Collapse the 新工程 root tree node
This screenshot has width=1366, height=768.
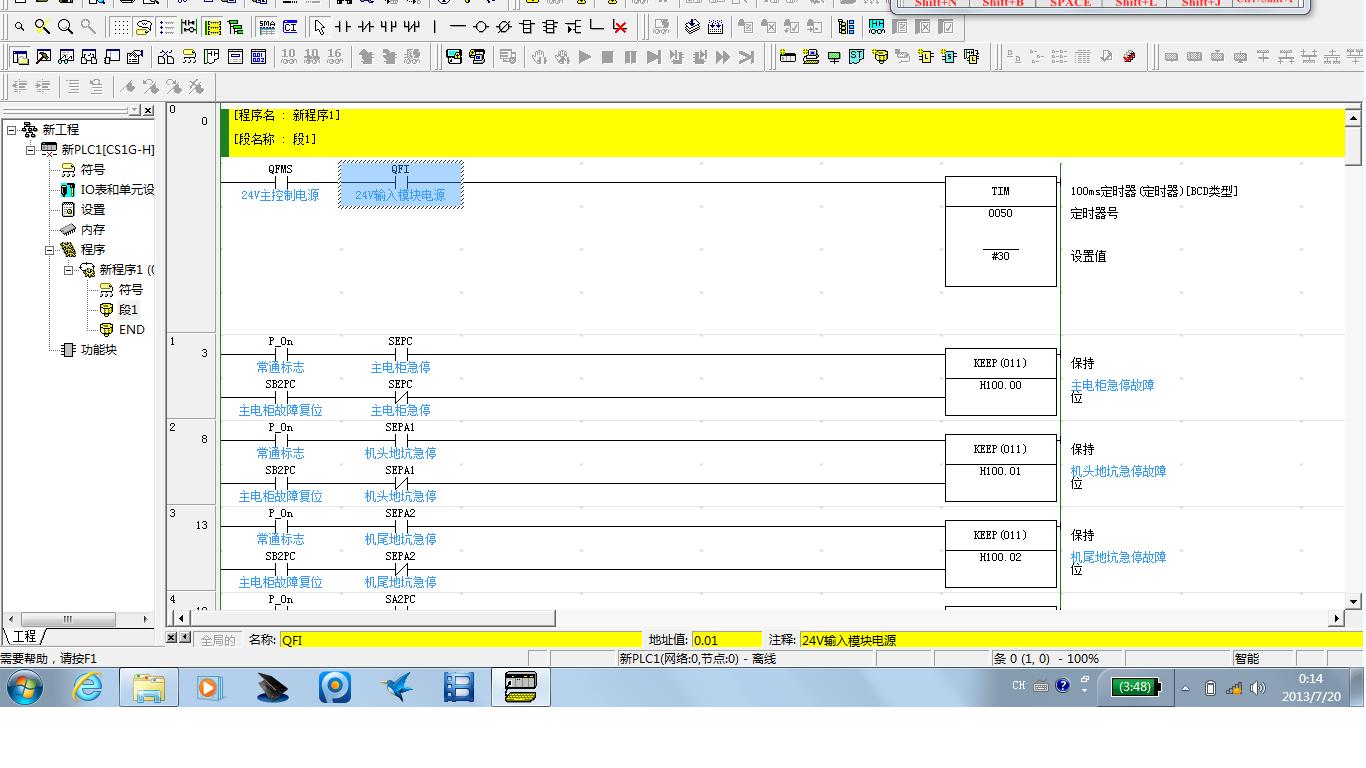pyautogui.click(x=12, y=130)
